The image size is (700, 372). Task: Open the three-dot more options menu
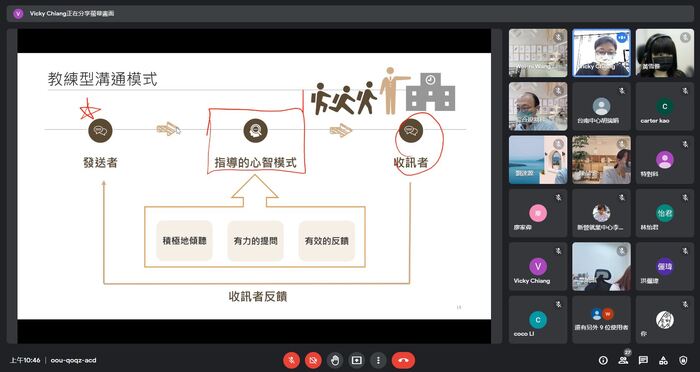(379, 360)
